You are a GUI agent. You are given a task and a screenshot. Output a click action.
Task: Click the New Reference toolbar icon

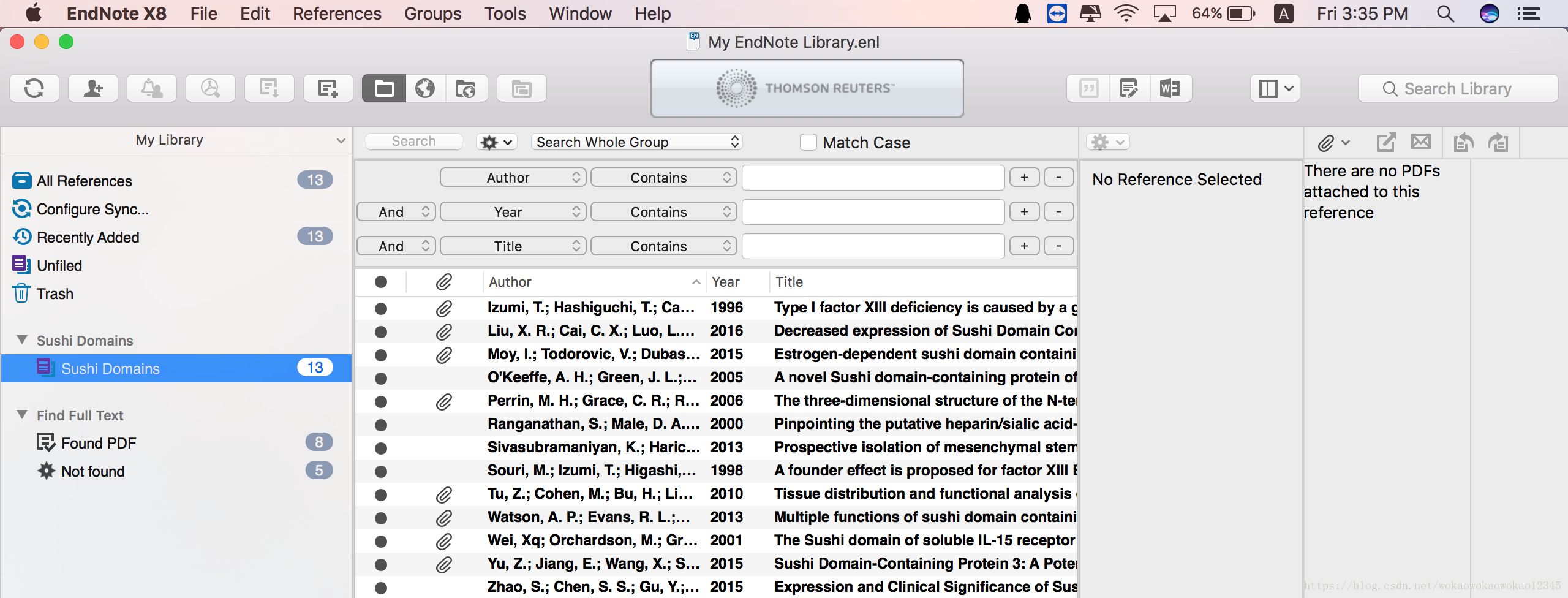pyautogui.click(x=328, y=89)
